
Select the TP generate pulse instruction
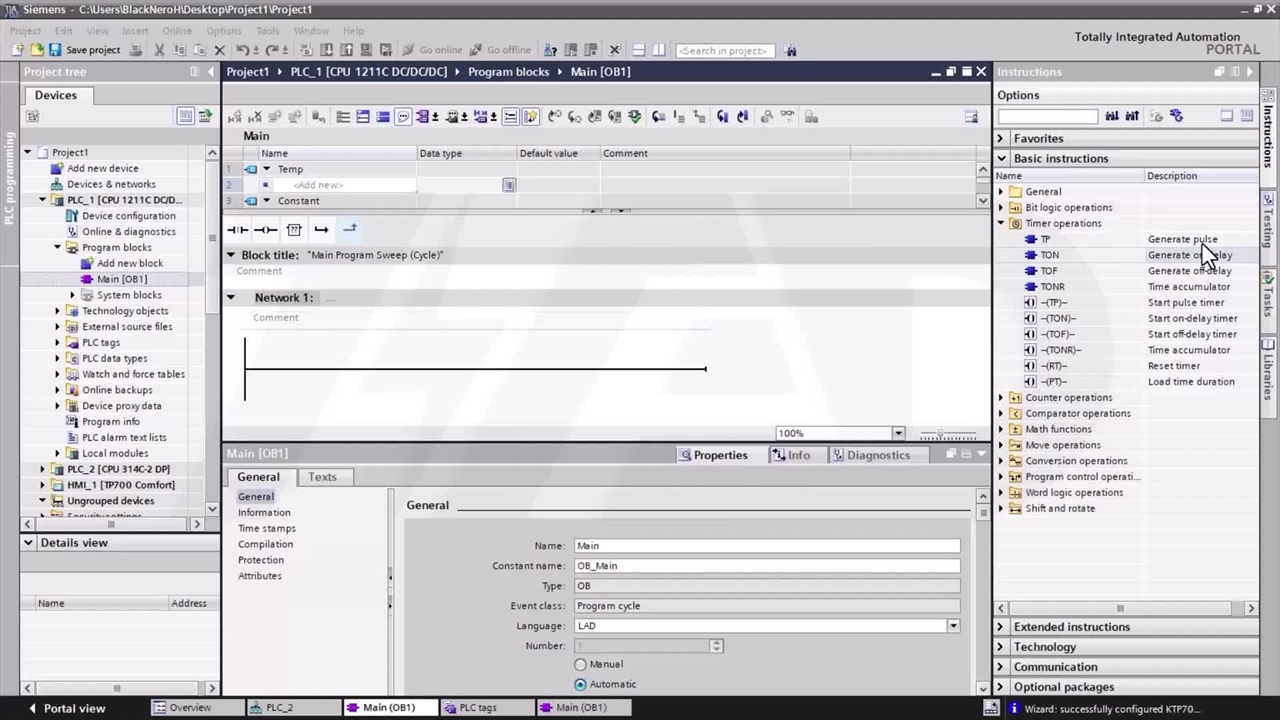point(1045,239)
